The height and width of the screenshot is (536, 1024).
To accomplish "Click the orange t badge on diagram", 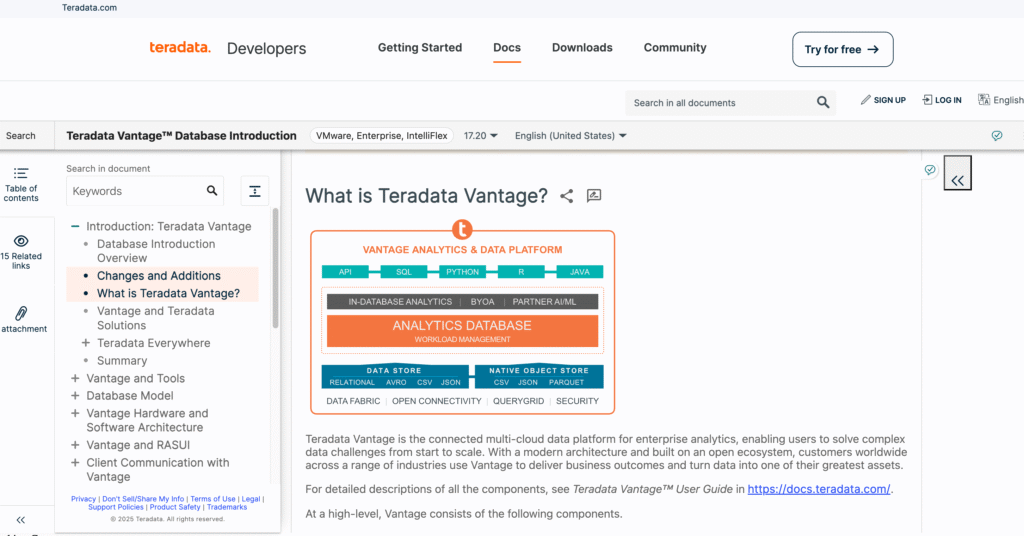I will click(x=462, y=229).
